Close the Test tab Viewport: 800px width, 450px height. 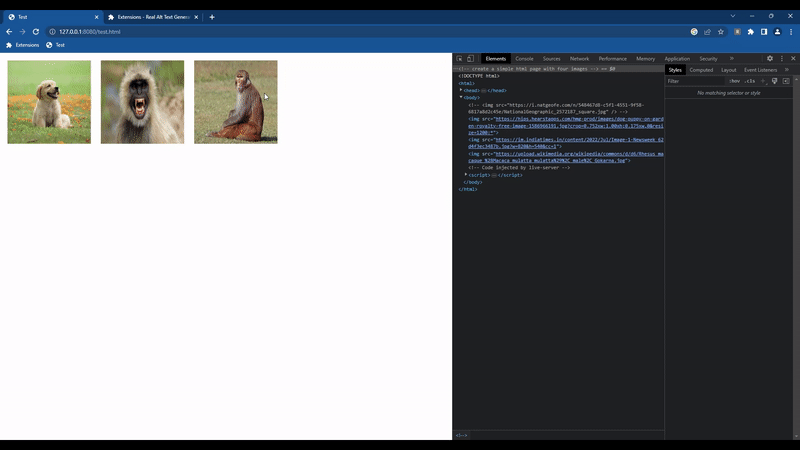point(96,17)
